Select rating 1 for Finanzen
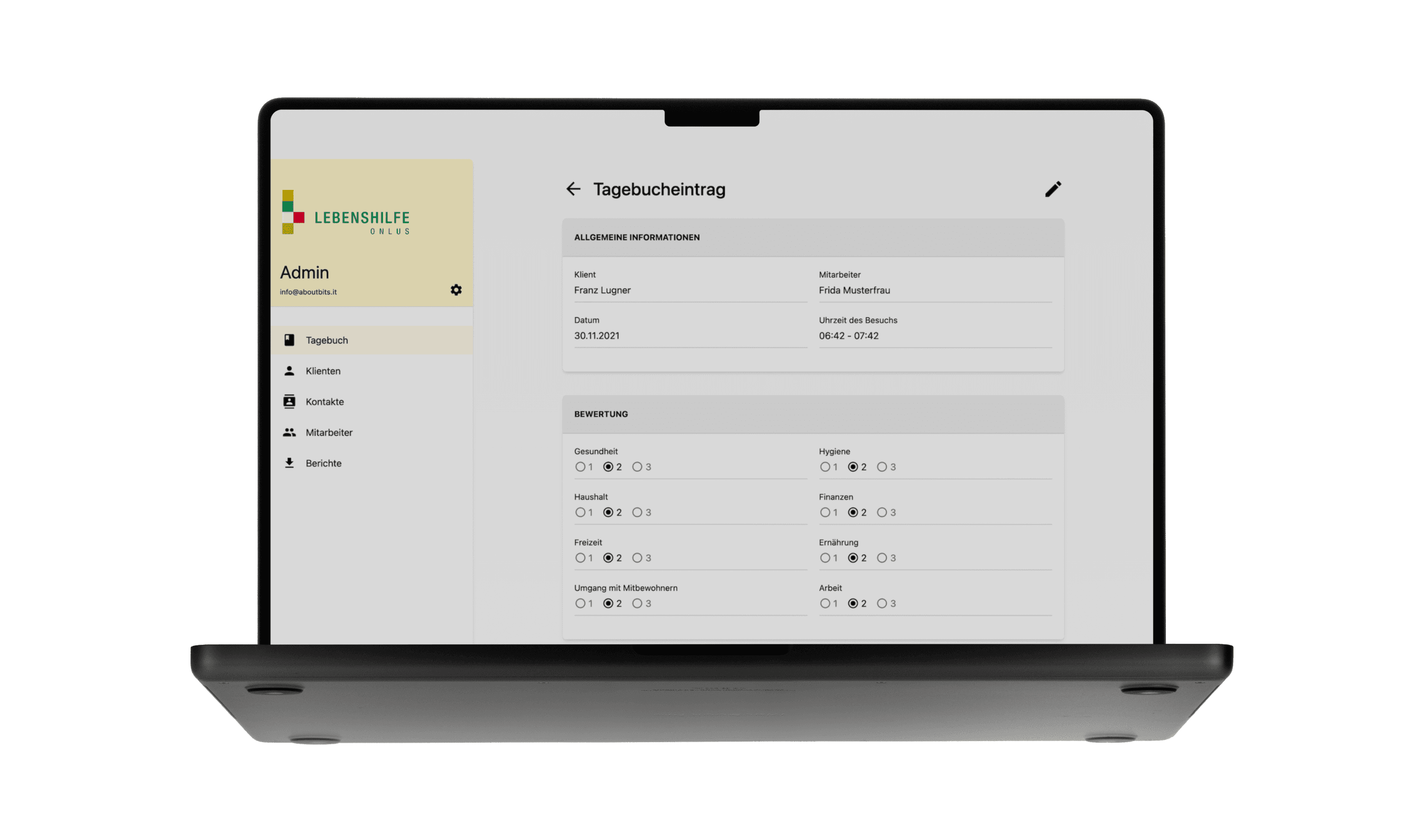This screenshot has height=840, width=1422. (x=825, y=512)
